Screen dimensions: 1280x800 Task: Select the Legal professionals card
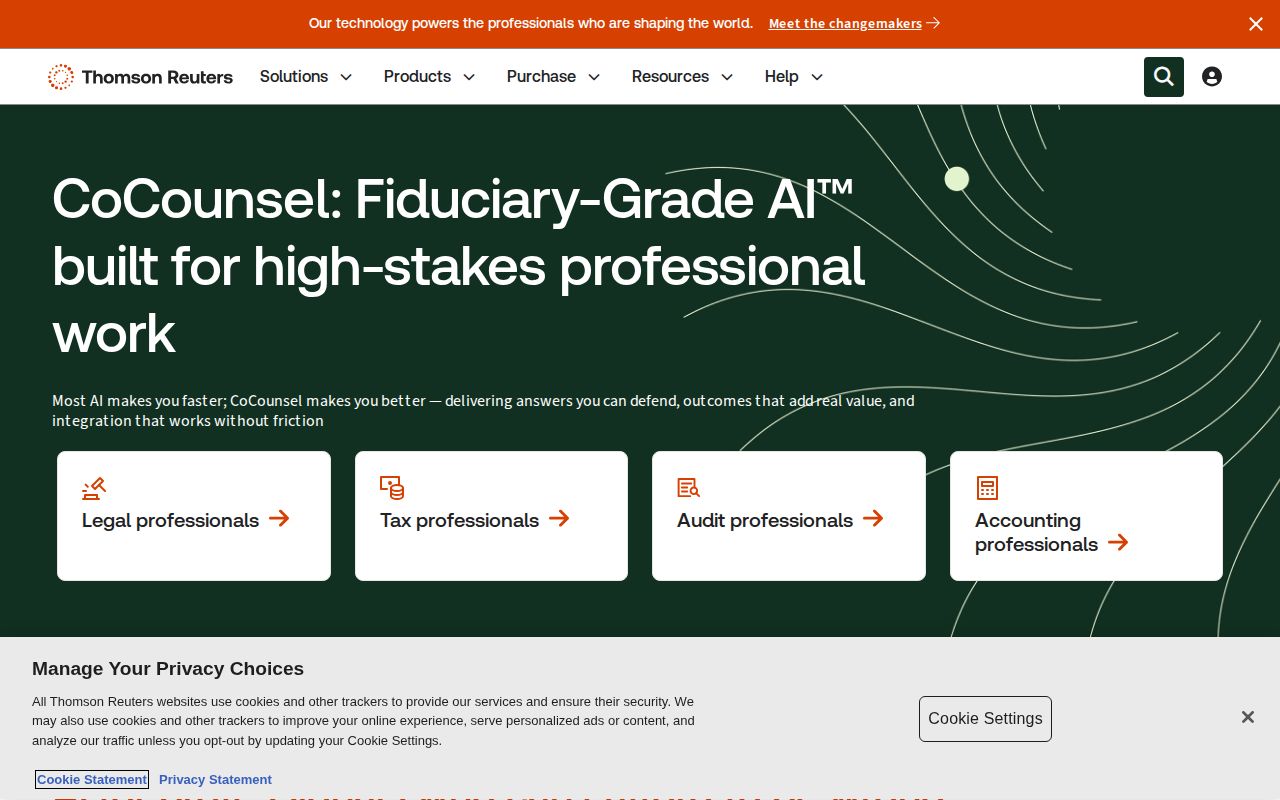(194, 516)
